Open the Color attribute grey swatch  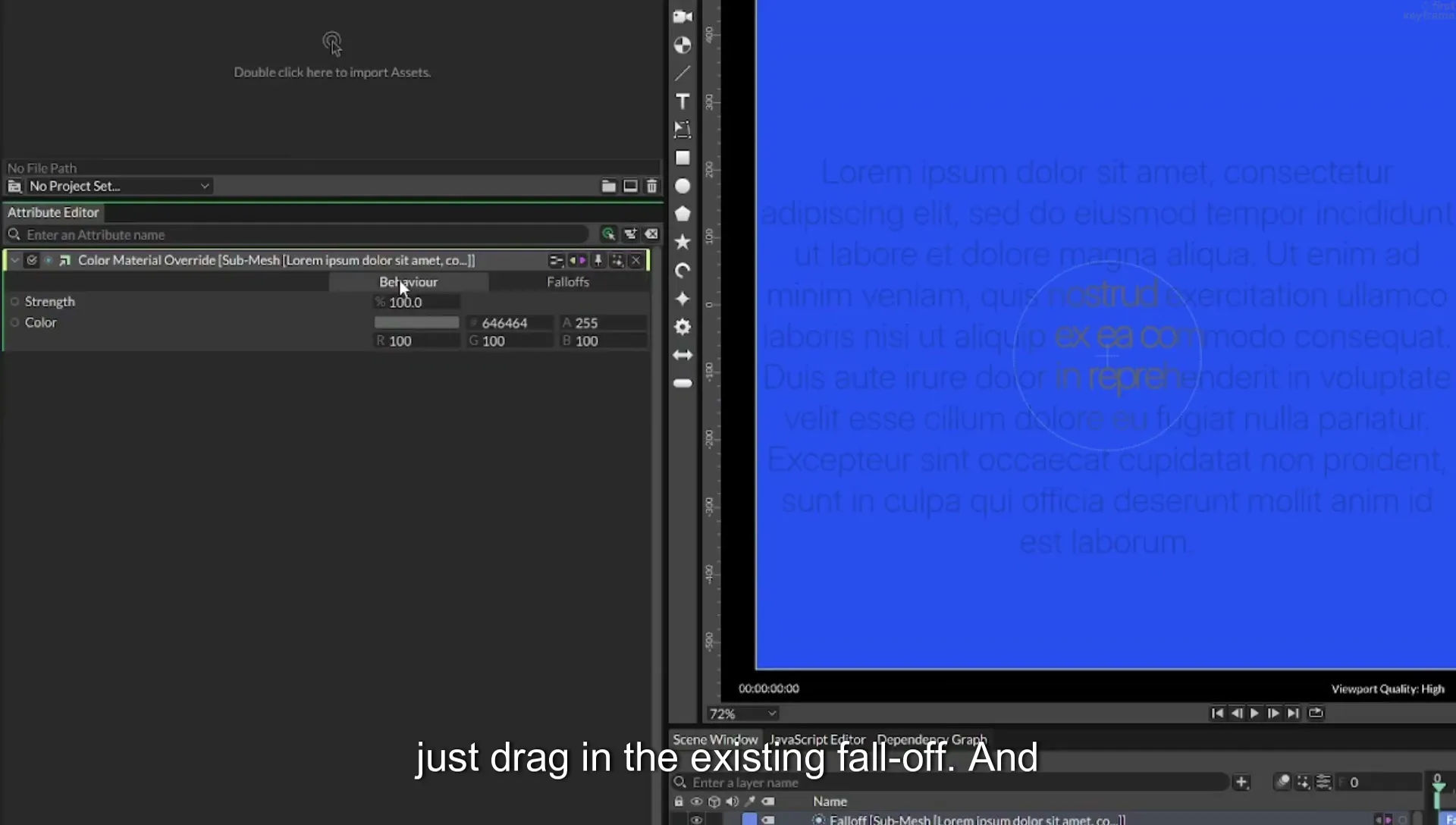tap(416, 322)
